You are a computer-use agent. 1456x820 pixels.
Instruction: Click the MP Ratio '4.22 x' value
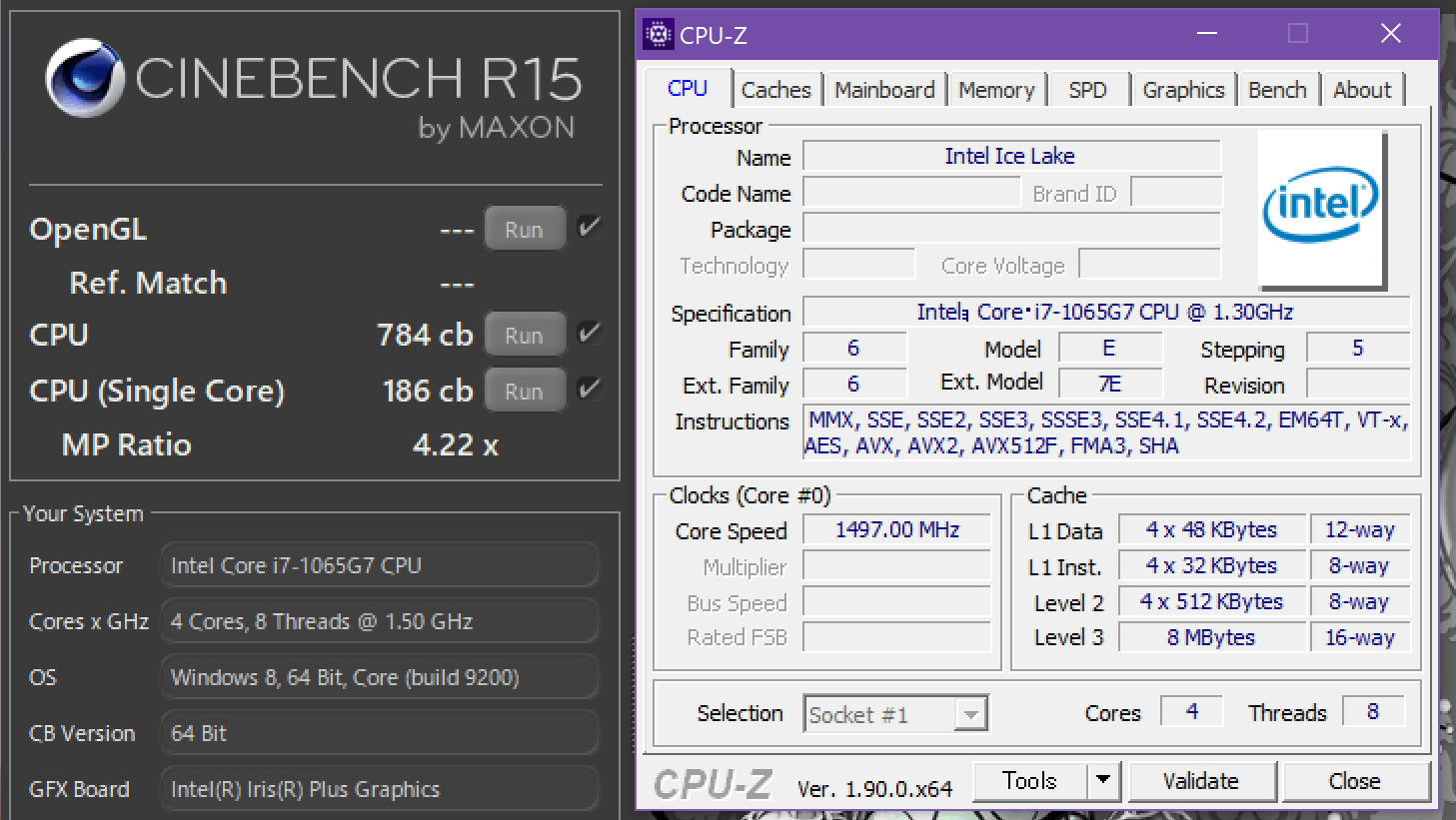[456, 444]
